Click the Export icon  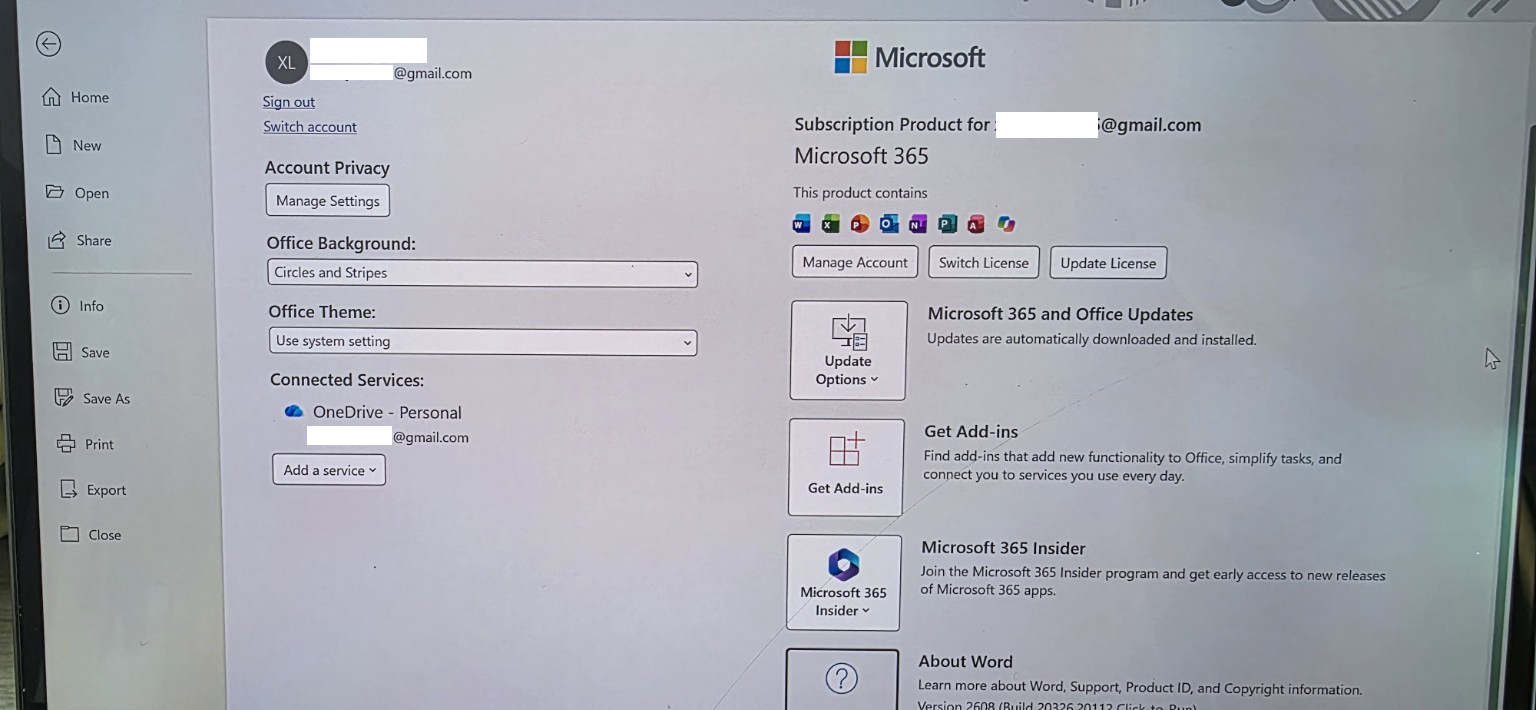[69, 489]
